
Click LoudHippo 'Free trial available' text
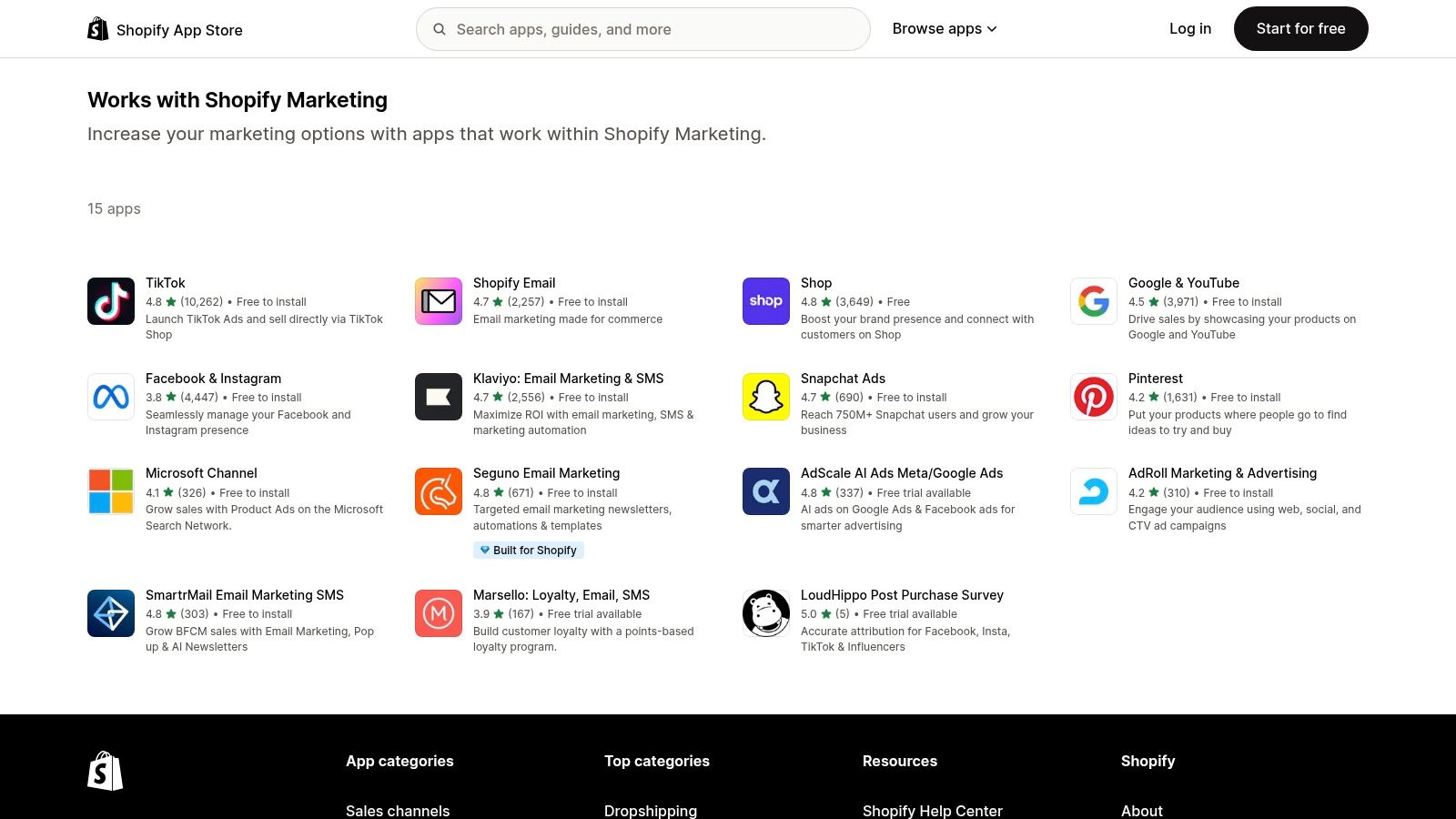coord(910,614)
